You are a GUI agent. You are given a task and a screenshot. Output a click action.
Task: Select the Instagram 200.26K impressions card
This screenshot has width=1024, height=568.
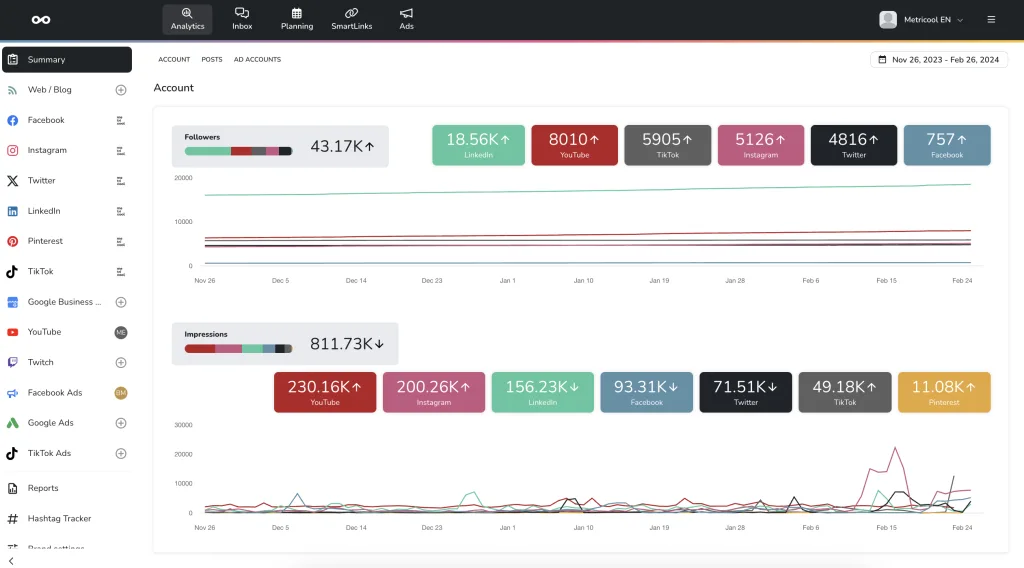pyautogui.click(x=434, y=392)
